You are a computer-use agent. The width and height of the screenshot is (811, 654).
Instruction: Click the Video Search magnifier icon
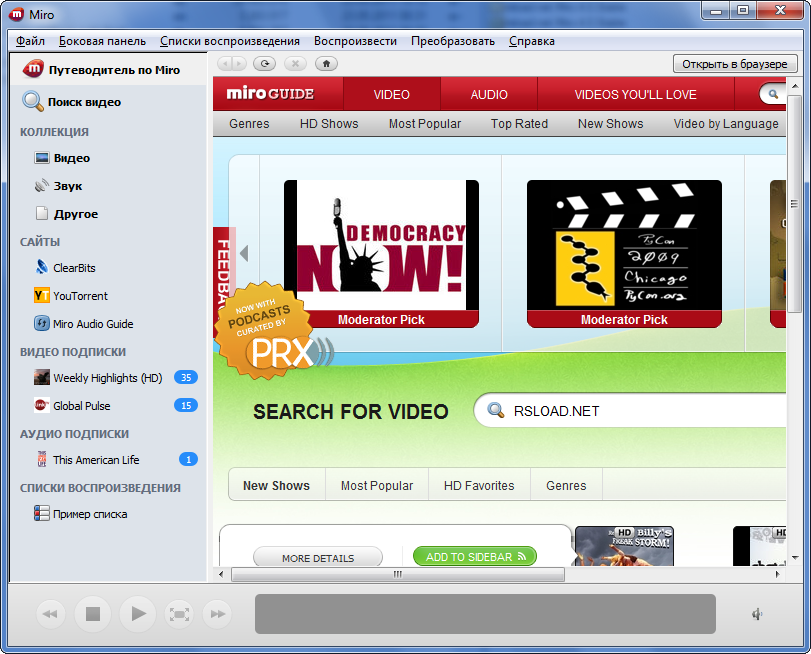[x=33, y=101]
